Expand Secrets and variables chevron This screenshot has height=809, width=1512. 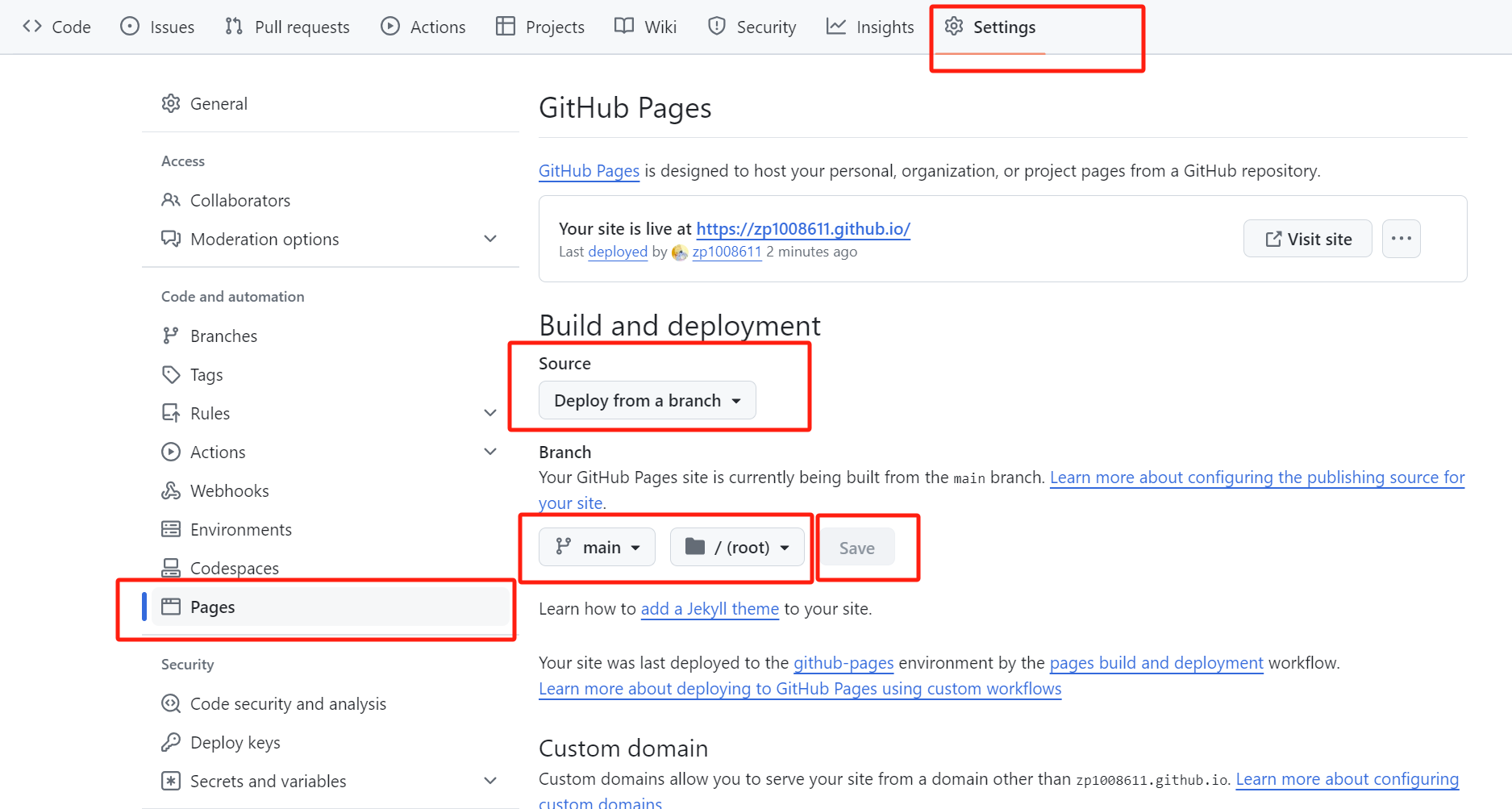click(490, 781)
